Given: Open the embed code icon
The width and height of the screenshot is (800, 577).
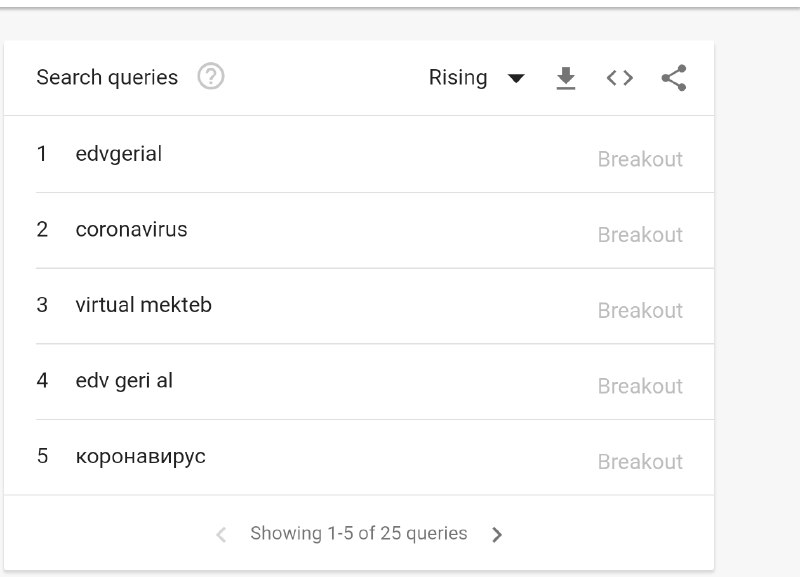Looking at the screenshot, I should point(619,78).
